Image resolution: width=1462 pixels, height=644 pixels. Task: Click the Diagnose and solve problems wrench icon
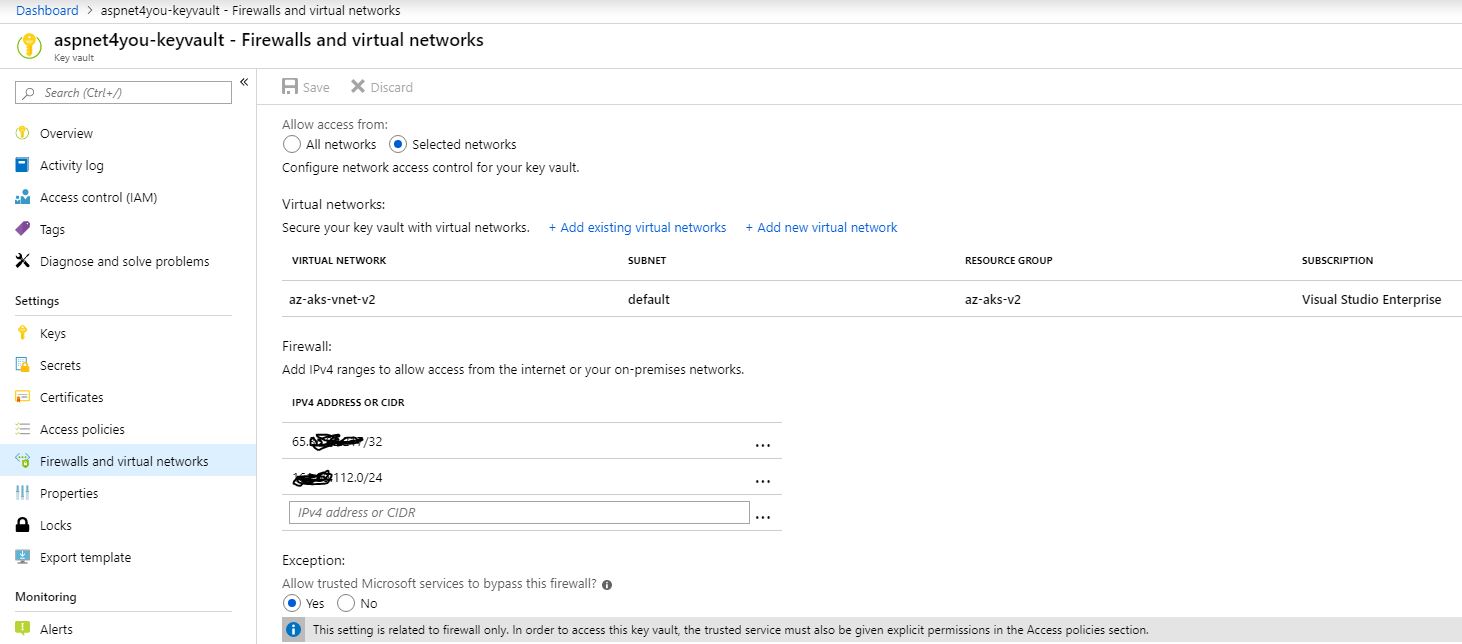[x=23, y=261]
